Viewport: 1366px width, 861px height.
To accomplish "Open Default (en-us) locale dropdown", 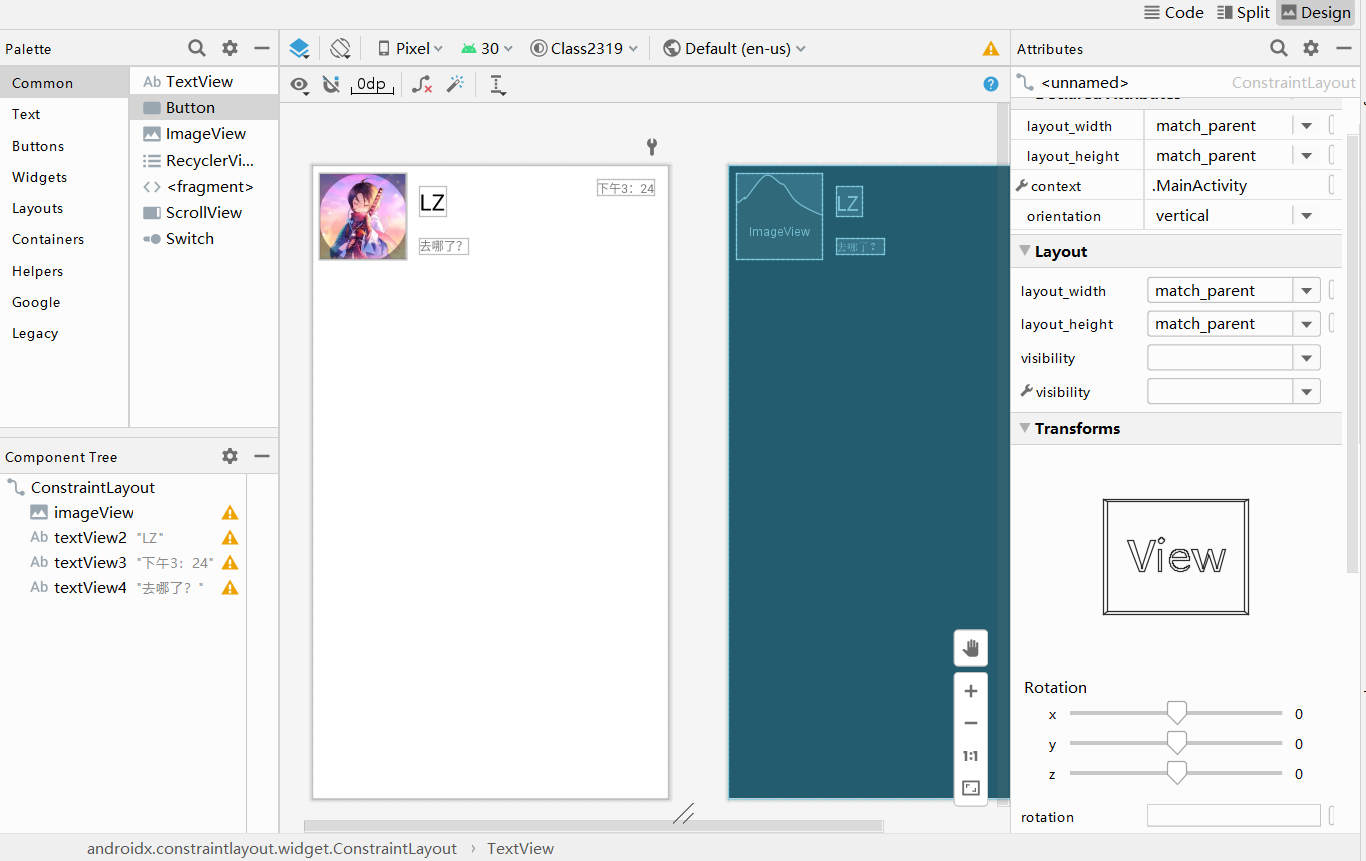I will click(734, 48).
